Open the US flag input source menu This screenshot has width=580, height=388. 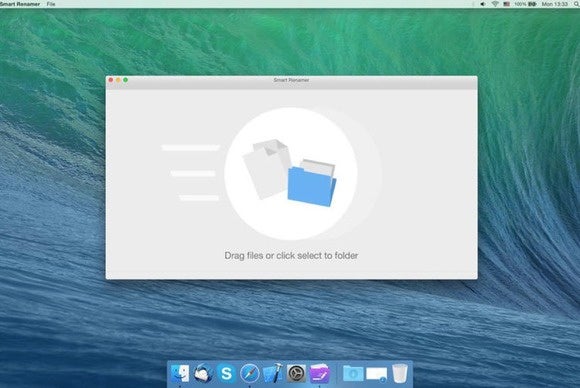[x=507, y=4]
